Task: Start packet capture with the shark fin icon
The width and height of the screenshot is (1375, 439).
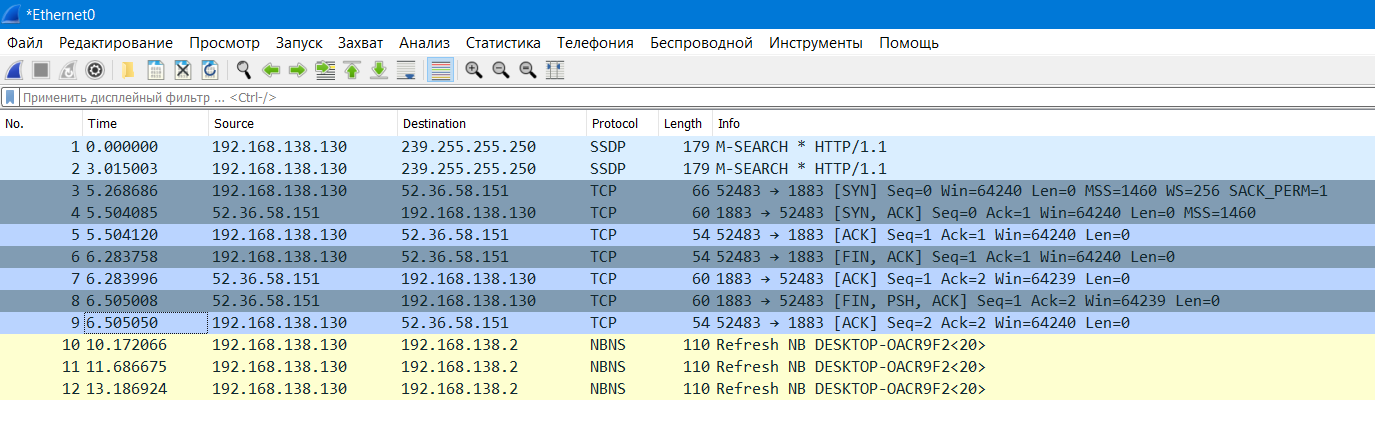Action: pos(15,70)
